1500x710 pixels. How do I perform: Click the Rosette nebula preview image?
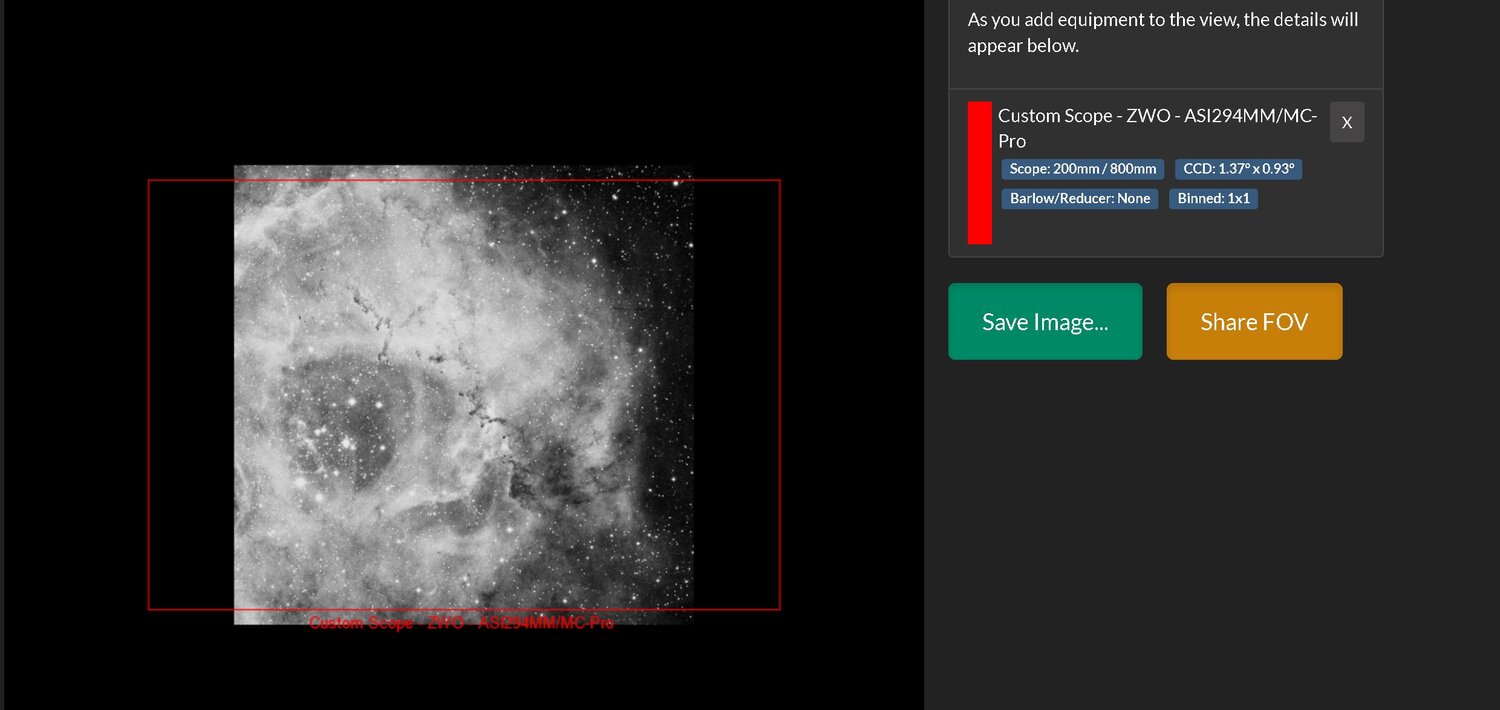tap(464, 395)
